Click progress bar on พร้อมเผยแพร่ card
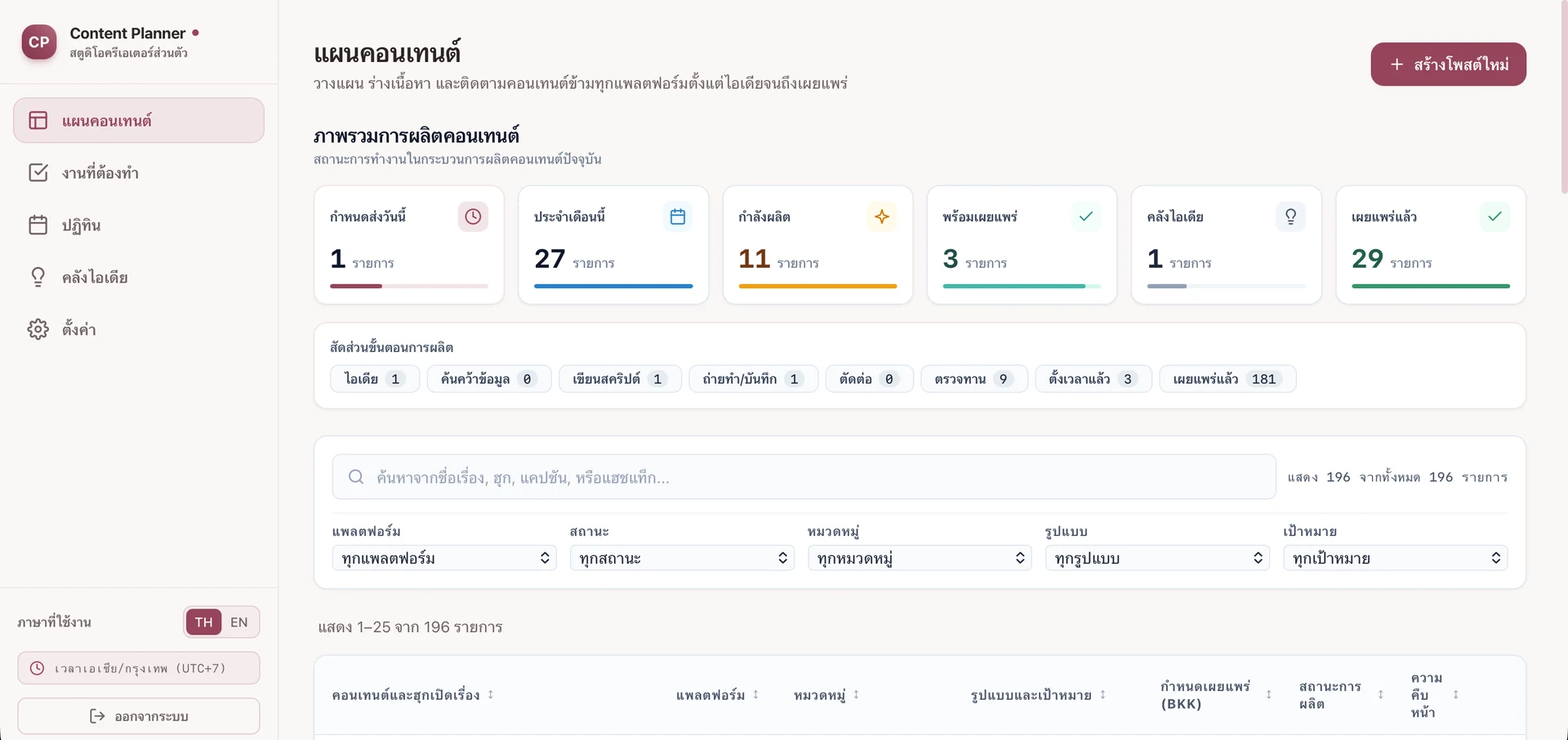 (x=1022, y=286)
